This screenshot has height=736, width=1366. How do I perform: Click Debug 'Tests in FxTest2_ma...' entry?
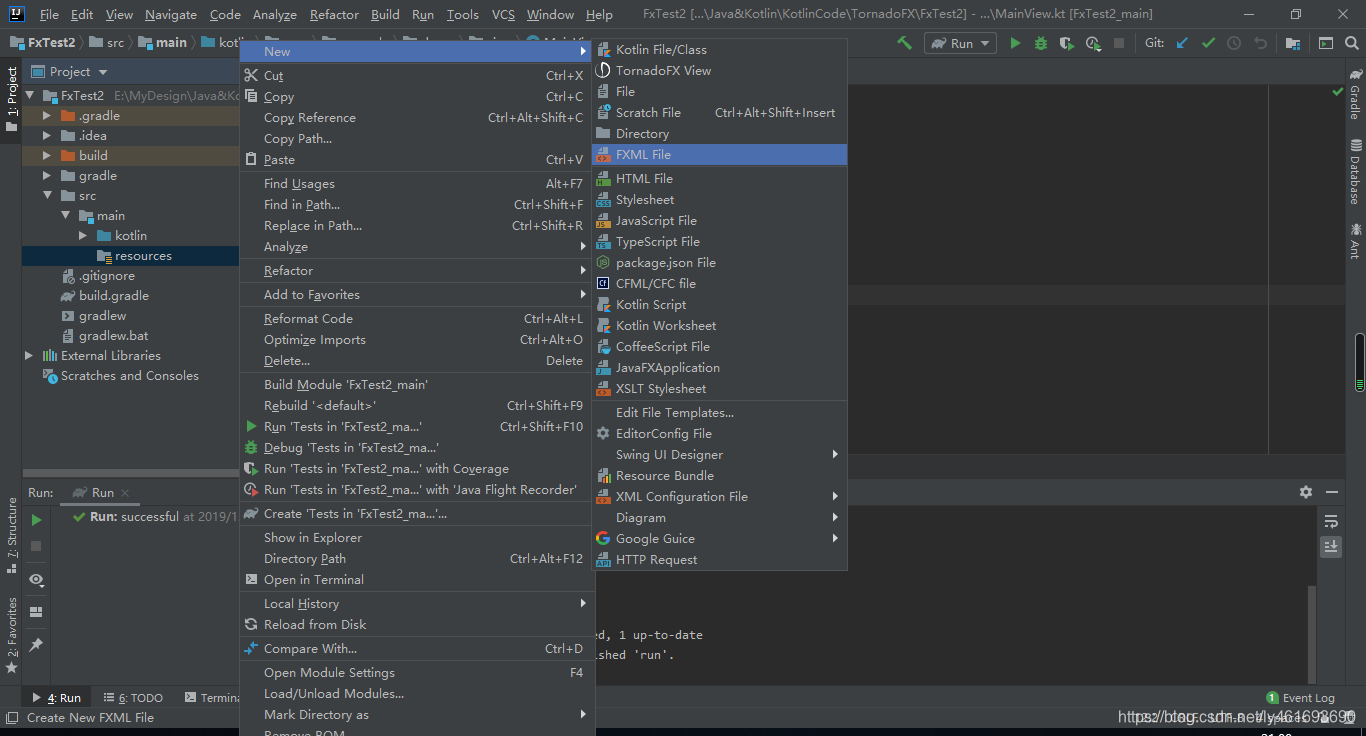point(416,447)
